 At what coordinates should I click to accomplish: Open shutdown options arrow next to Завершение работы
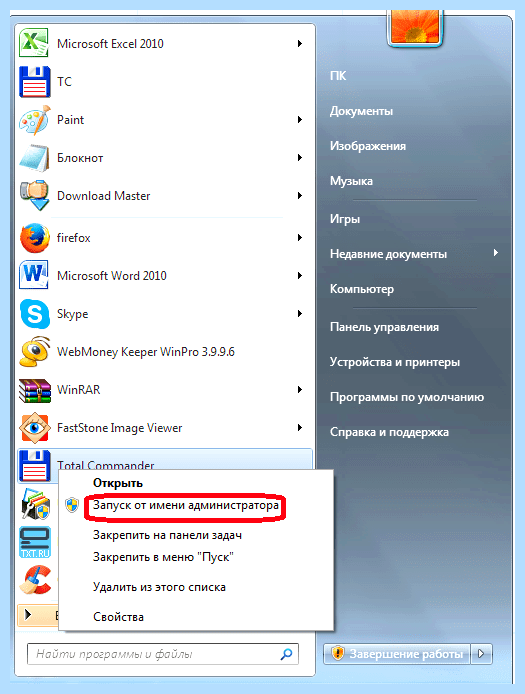coord(482,653)
